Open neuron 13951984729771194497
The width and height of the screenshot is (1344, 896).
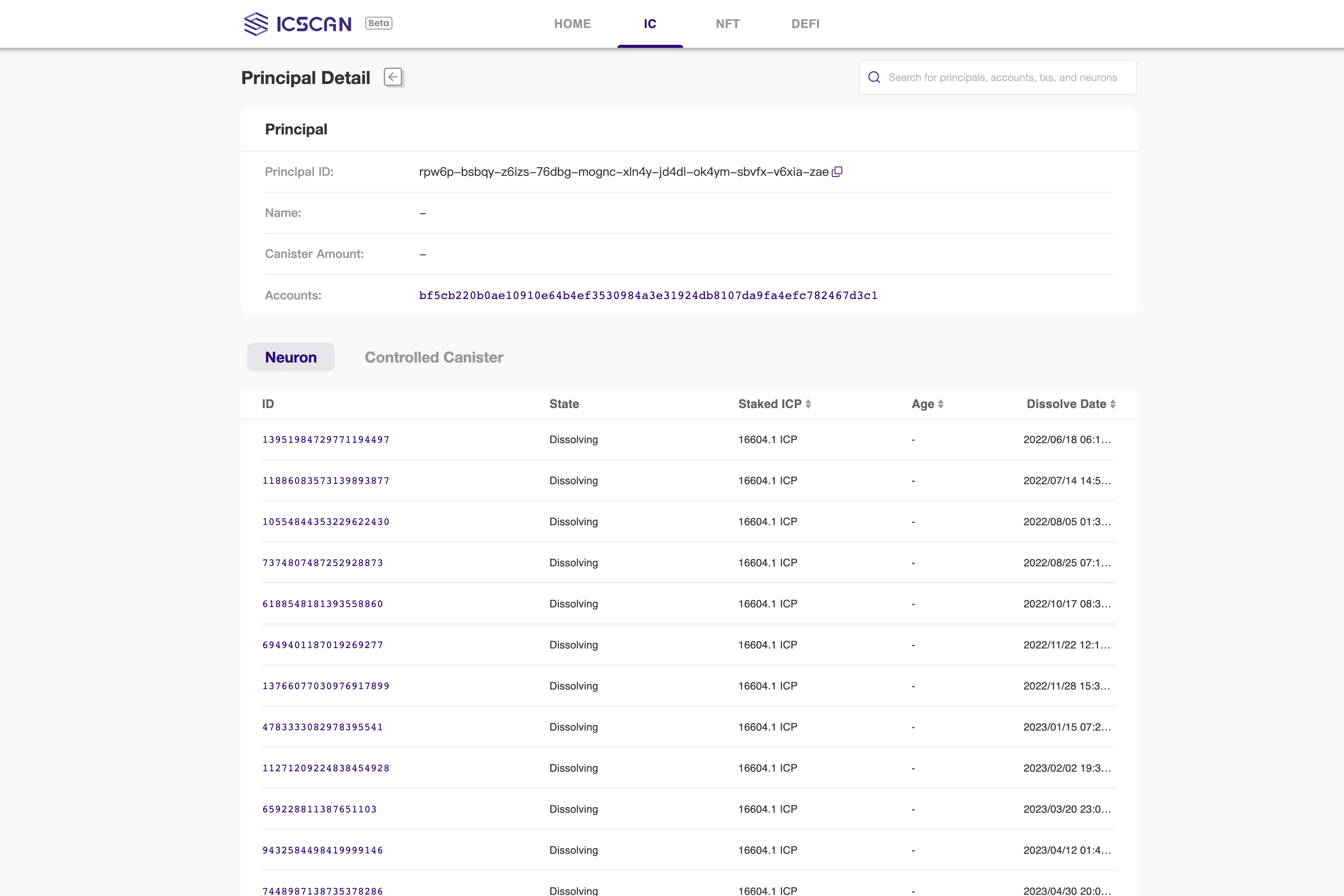coord(326,439)
